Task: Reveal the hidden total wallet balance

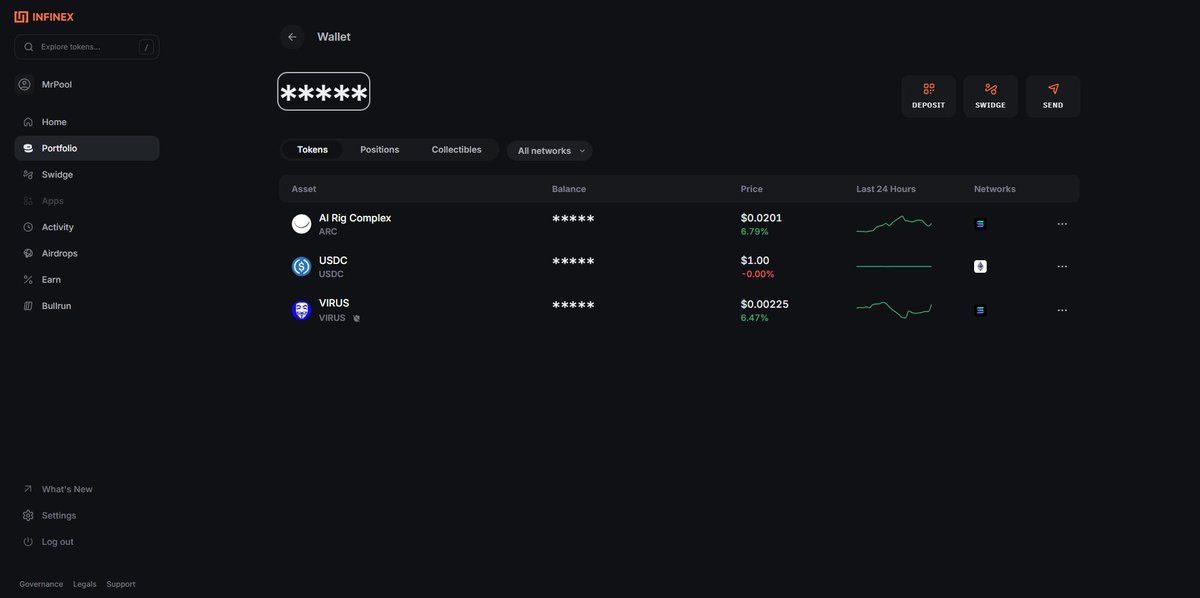Action: coord(324,92)
